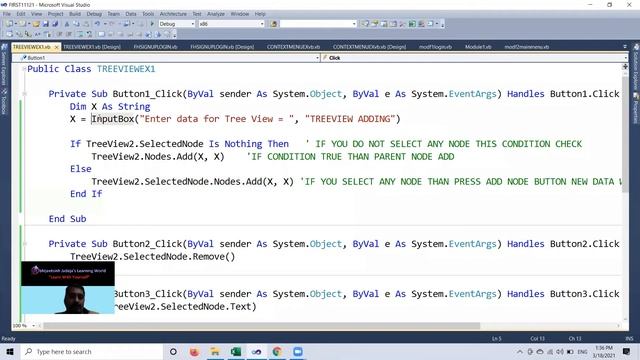Switch to CONTEXTMENUEX.vb [Design] tab
The image size is (640, 360).
[369, 47]
